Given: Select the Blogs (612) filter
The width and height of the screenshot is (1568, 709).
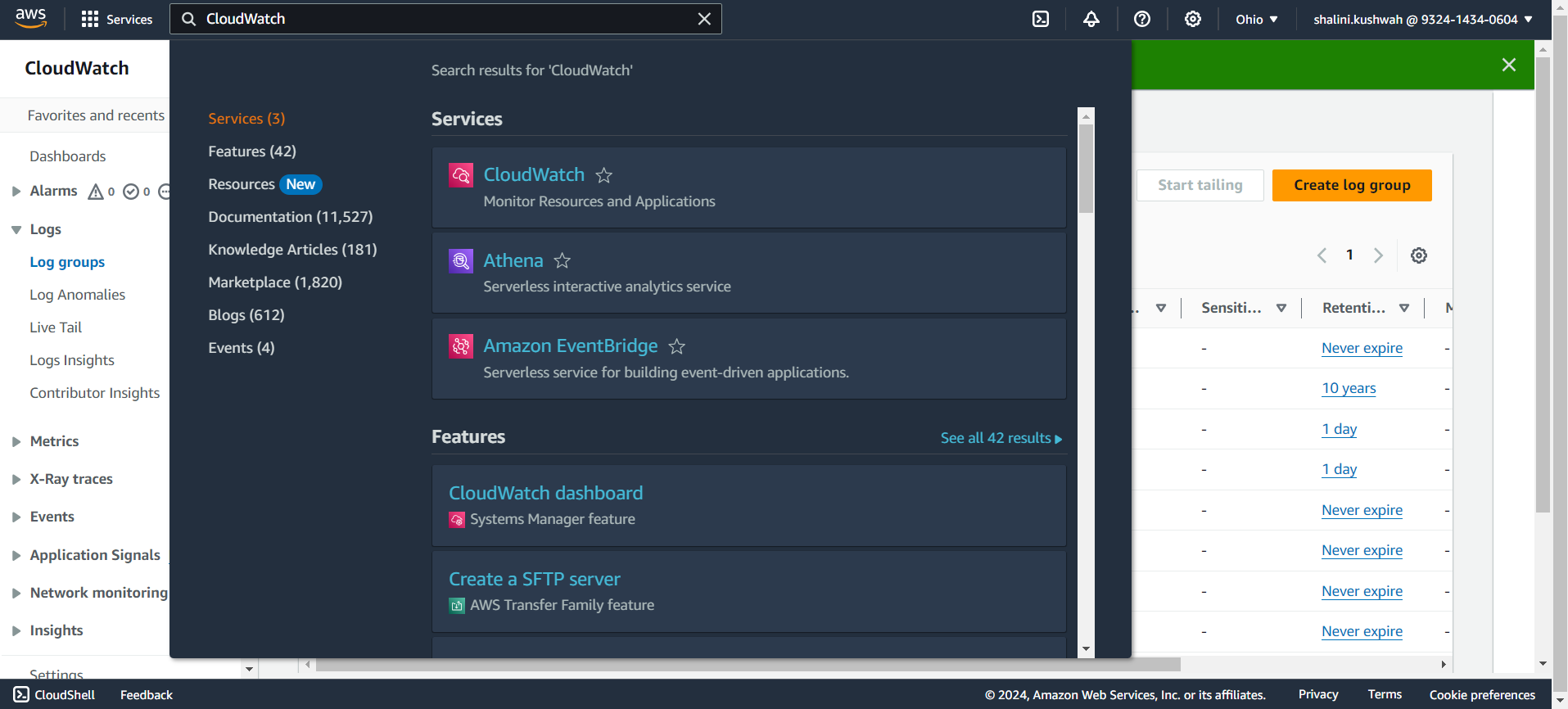Looking at the screenshot, I should click(x=246, y=315).
